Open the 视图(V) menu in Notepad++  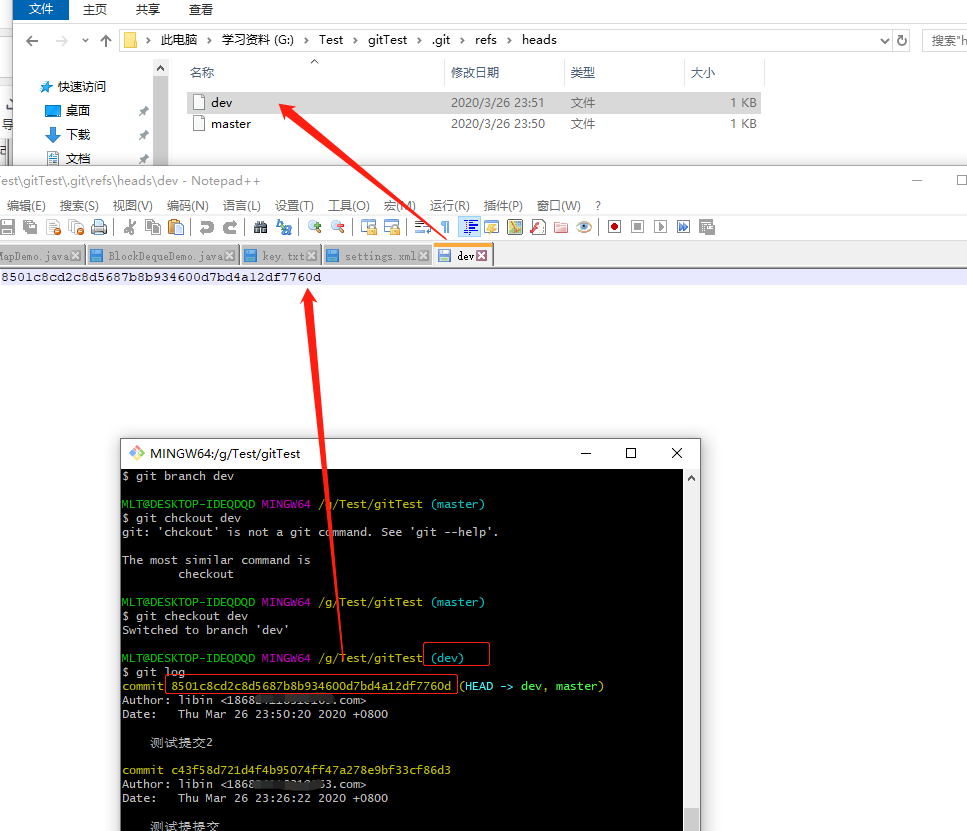(x=133, y=205)
